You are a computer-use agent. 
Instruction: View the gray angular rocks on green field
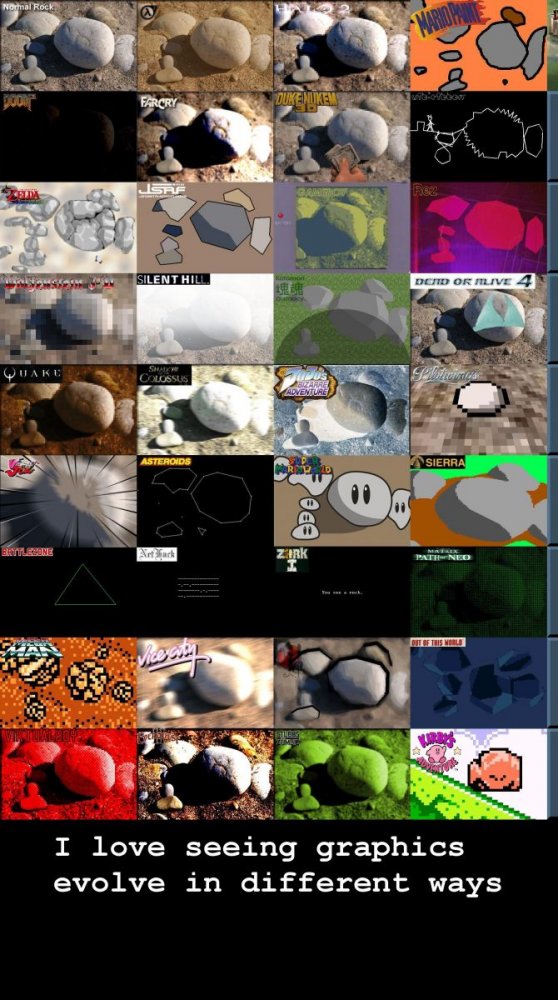coord(342,319)
